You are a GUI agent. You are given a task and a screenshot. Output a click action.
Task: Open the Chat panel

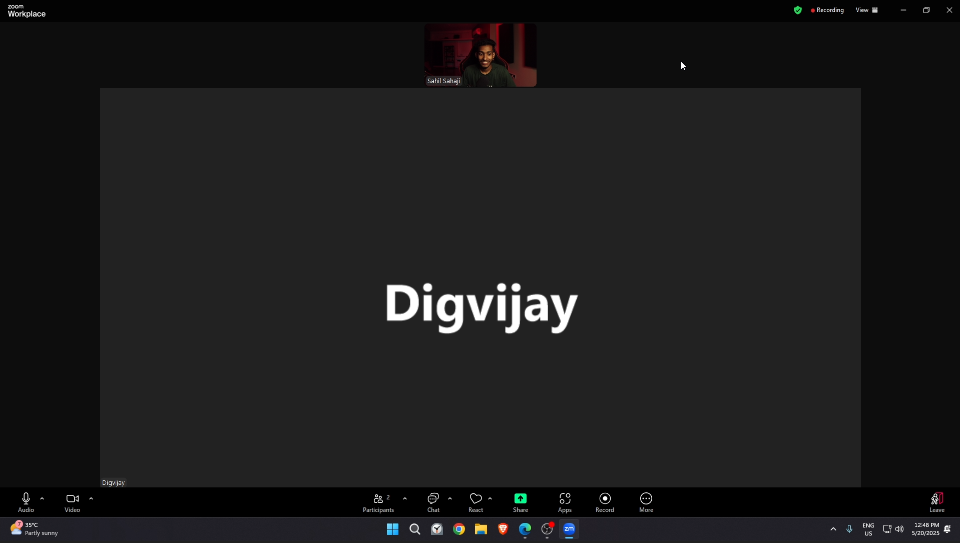pyautogui.click(x=433, y=501)
